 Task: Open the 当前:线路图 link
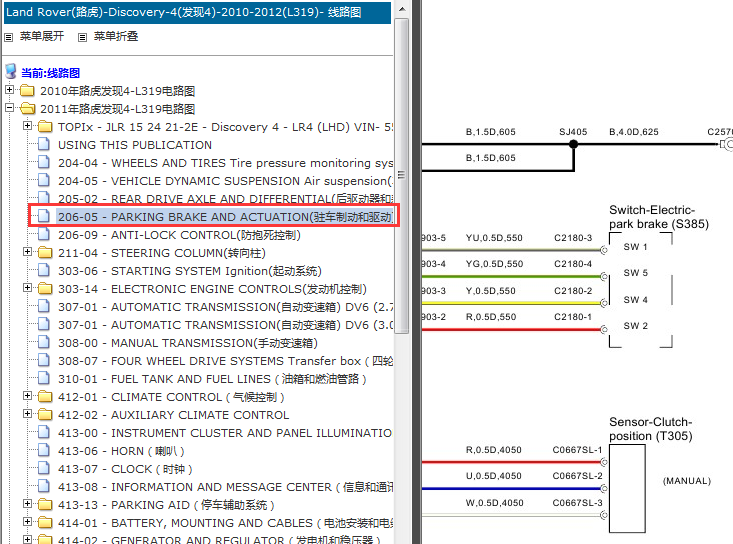pyautogui.click(x=50, y=73)
